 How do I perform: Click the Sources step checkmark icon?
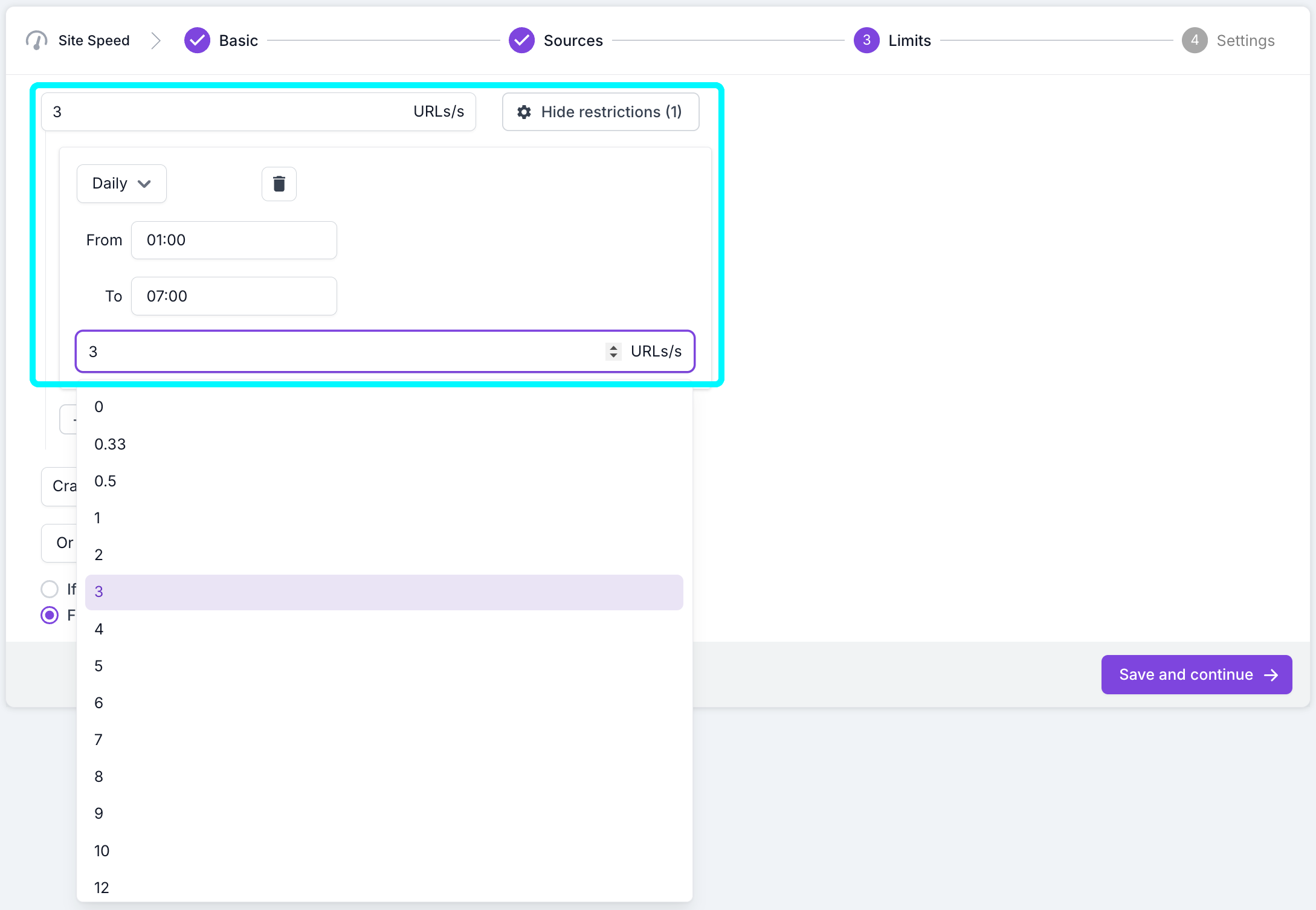[x=521, y=40]
